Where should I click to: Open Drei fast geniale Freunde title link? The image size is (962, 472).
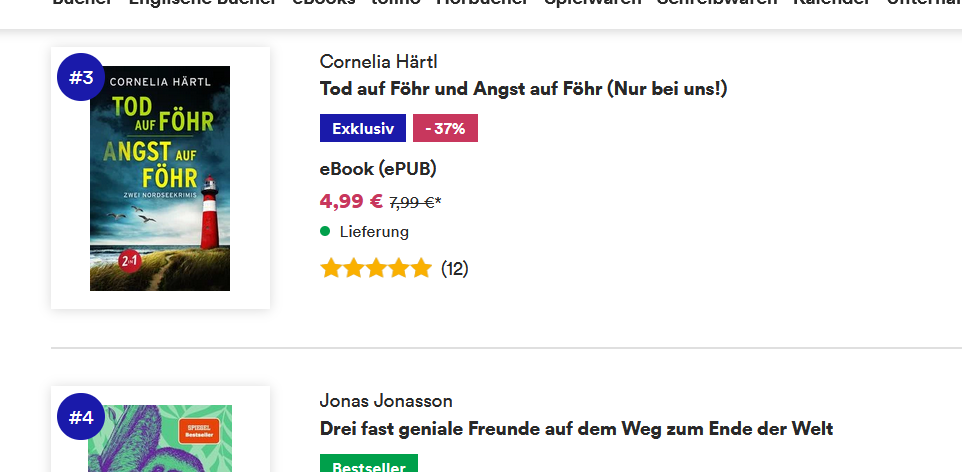tap(576, 428)
